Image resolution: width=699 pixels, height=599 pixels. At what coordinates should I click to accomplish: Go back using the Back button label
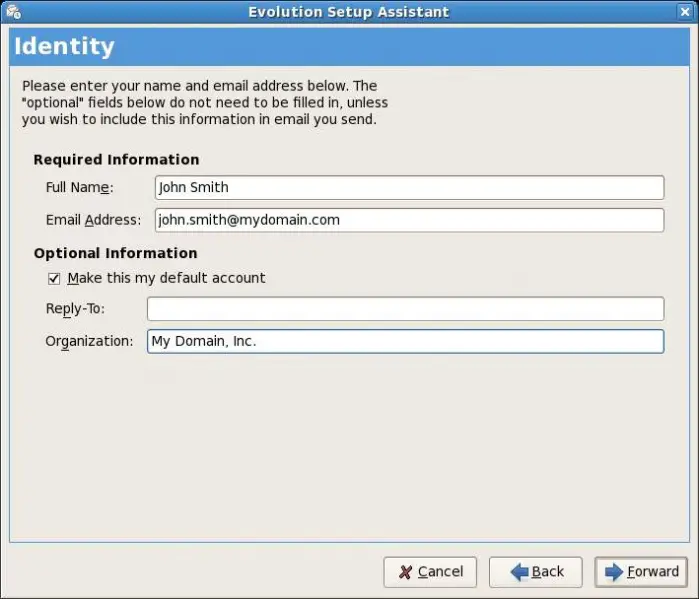547,572
